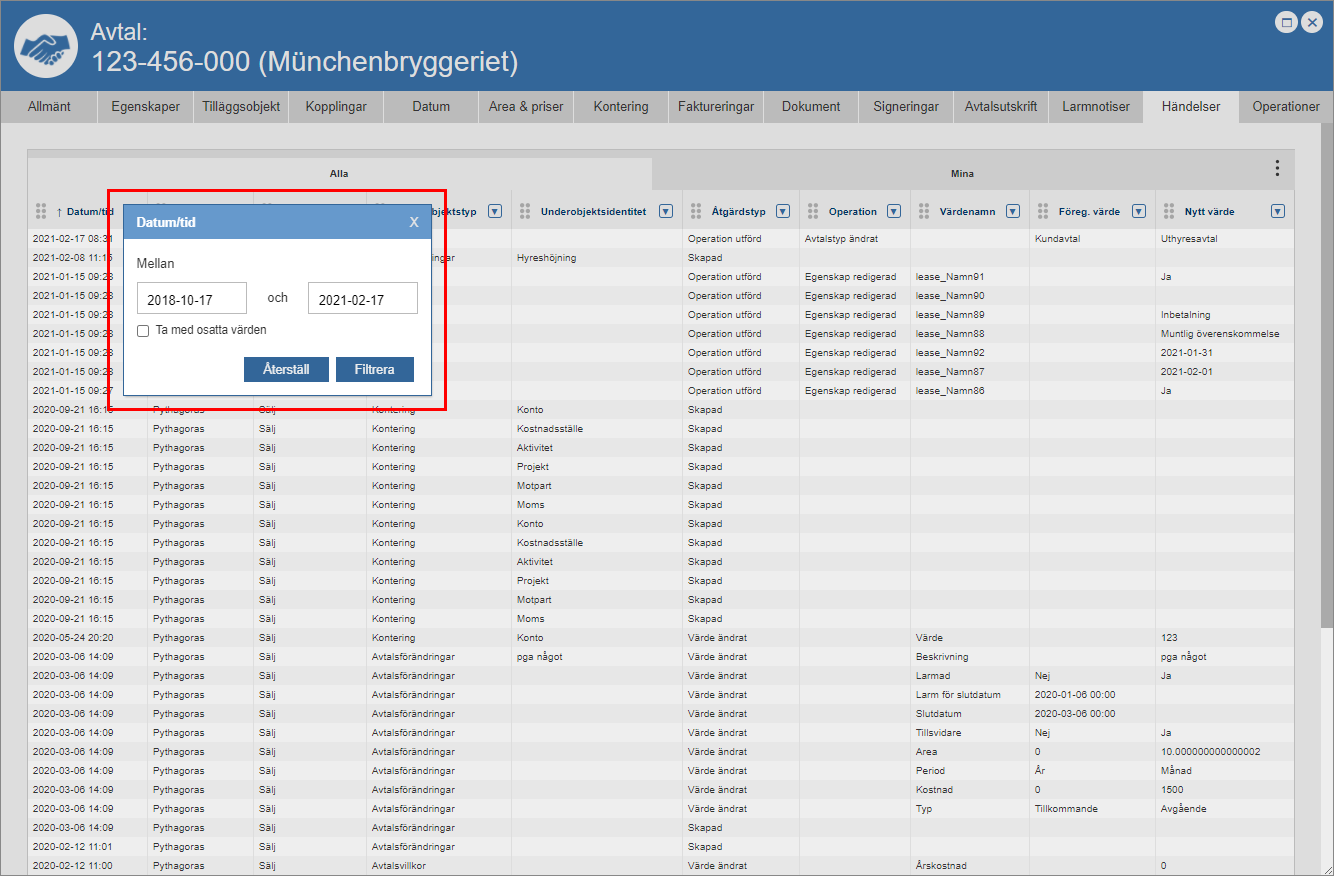Image resolution: width=1334 pixels, height=876 pixels.
Task: Click the start date field 2018-10-17
Action: click(x=192, y=298)
